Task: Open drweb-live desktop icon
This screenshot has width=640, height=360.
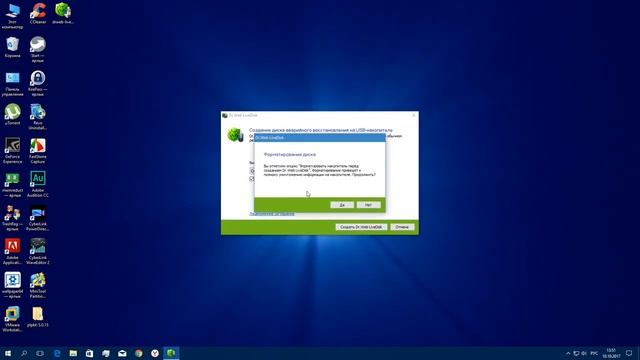Action: [63, 13]
